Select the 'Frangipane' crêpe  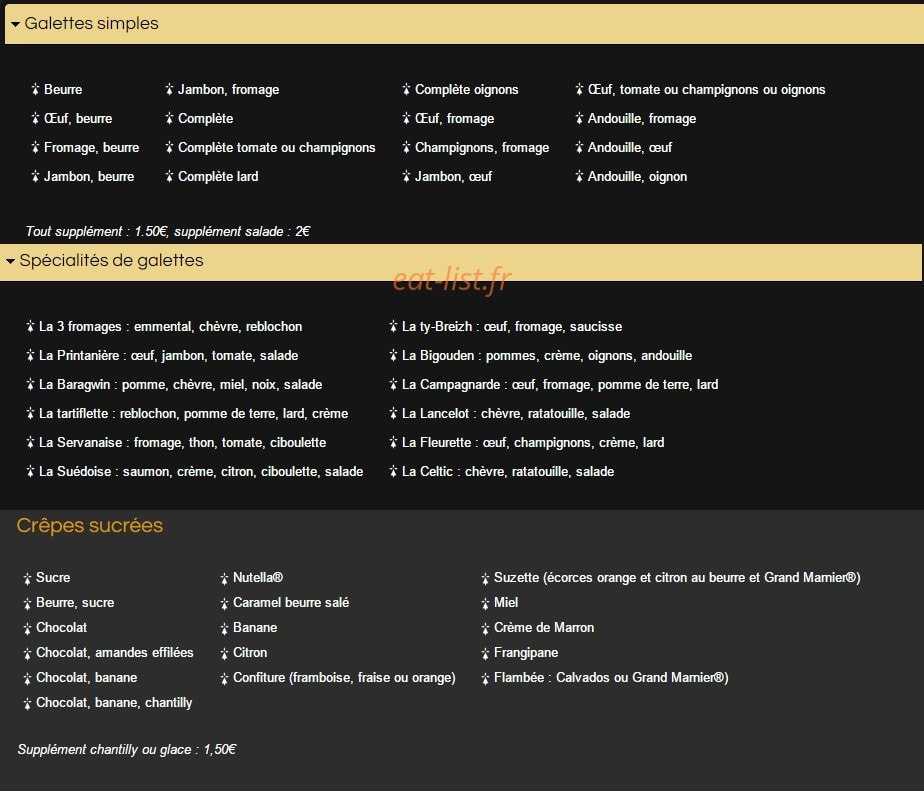526,652
